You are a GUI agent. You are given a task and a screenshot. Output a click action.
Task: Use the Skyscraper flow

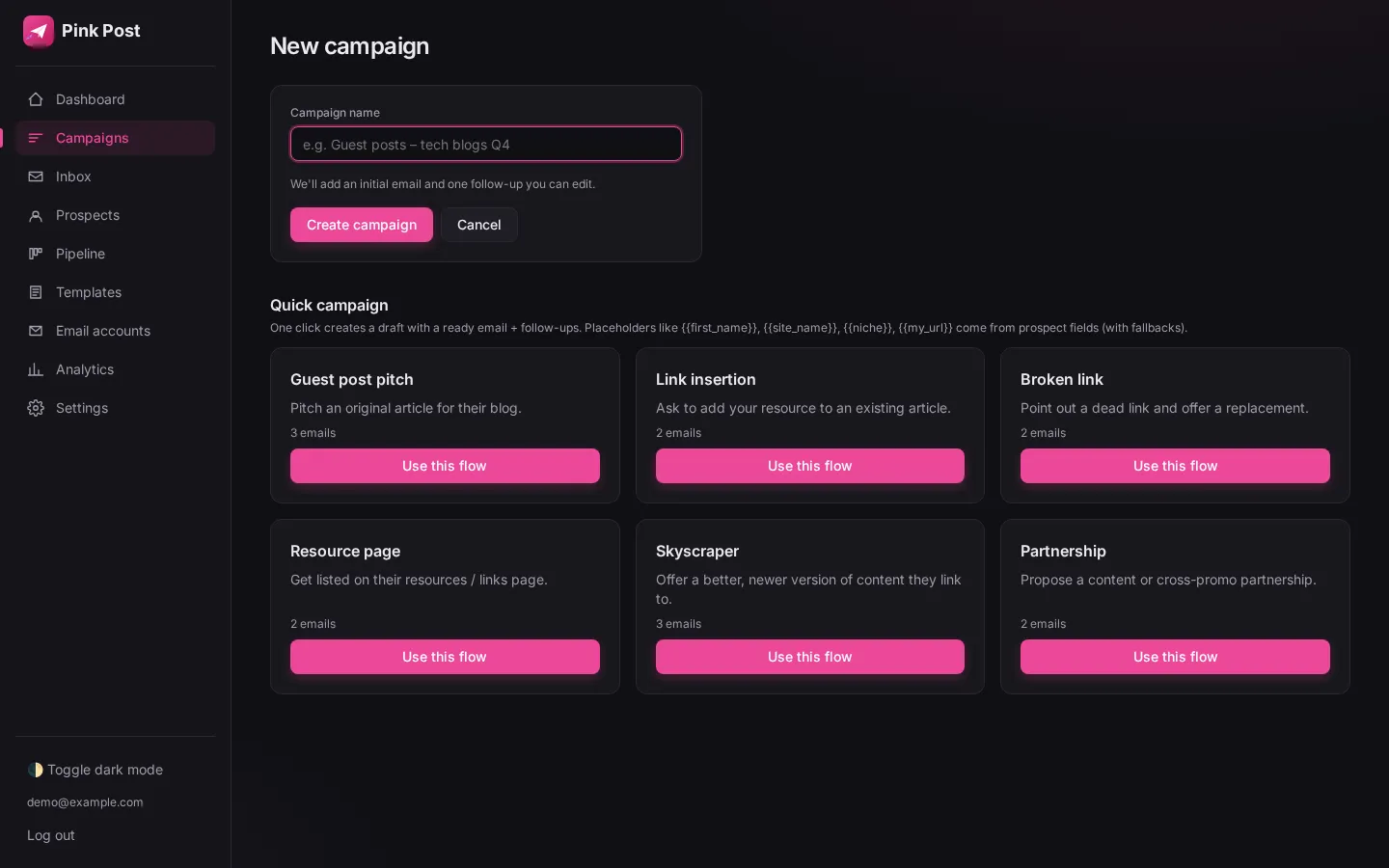pos(810,657)
